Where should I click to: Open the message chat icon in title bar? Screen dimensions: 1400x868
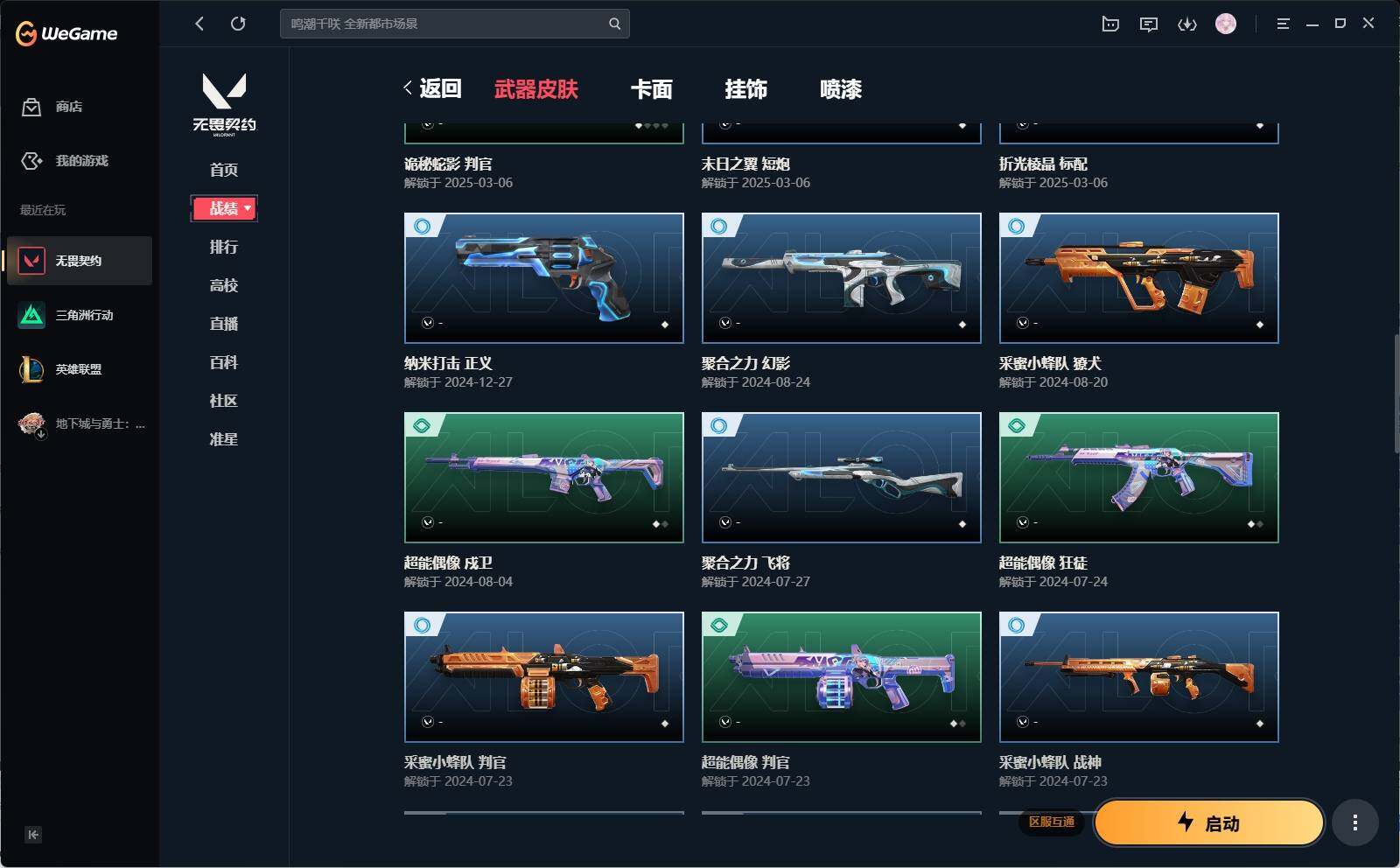(1149, 24)
